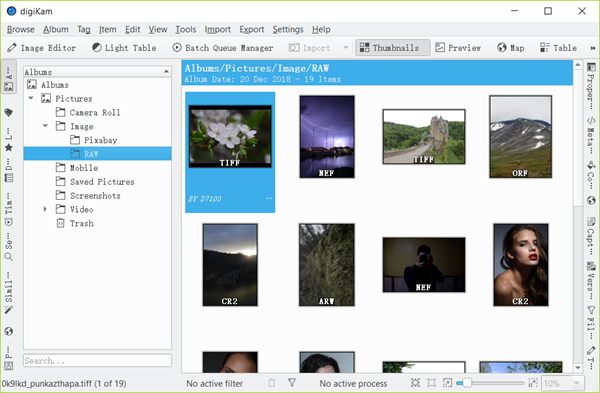Click the flower thumbnail's ellipsis overlay
The height and width of the screenshot is (393, 600).
coord(269,198)
